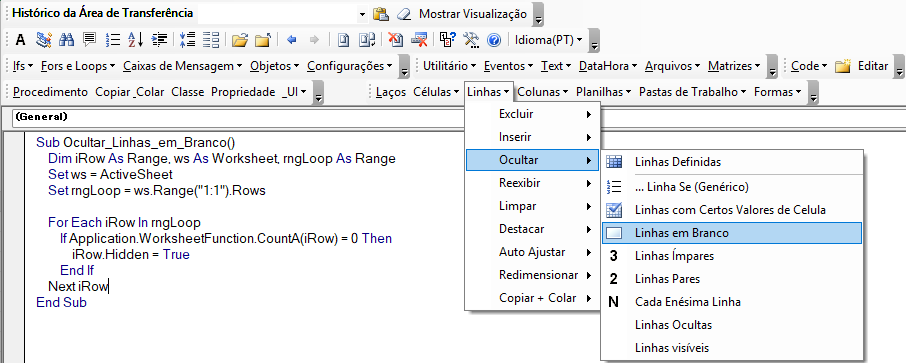Click the binoculars find icon
Screen dimensions: 906x363
pyautogui.click(x=67, y=40)
